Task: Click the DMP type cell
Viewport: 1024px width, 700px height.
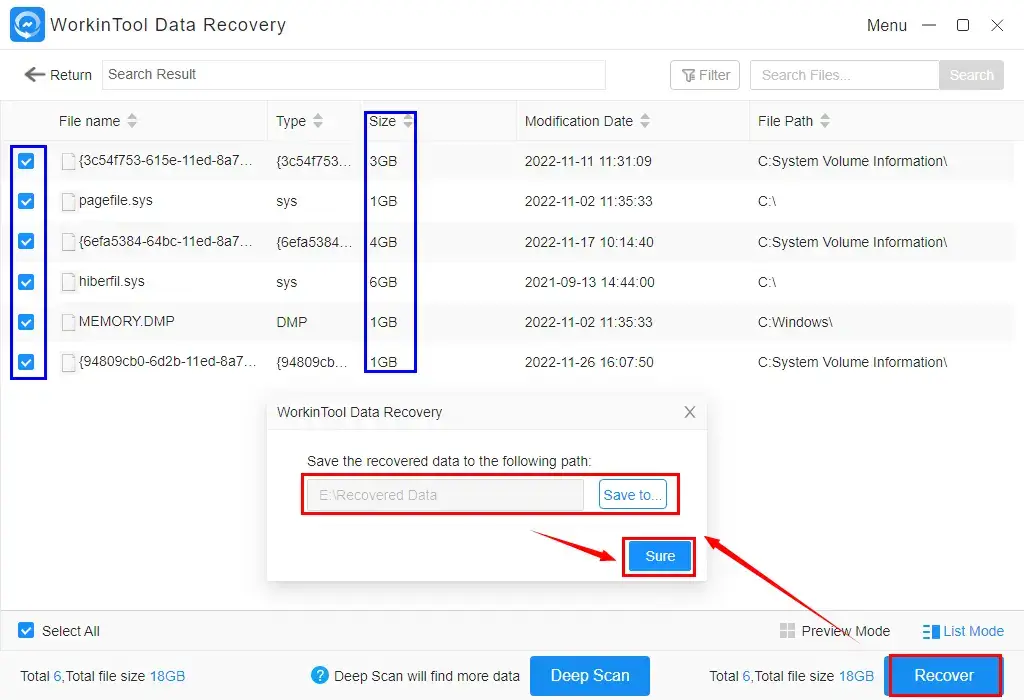Action: (x=291, y=323)
